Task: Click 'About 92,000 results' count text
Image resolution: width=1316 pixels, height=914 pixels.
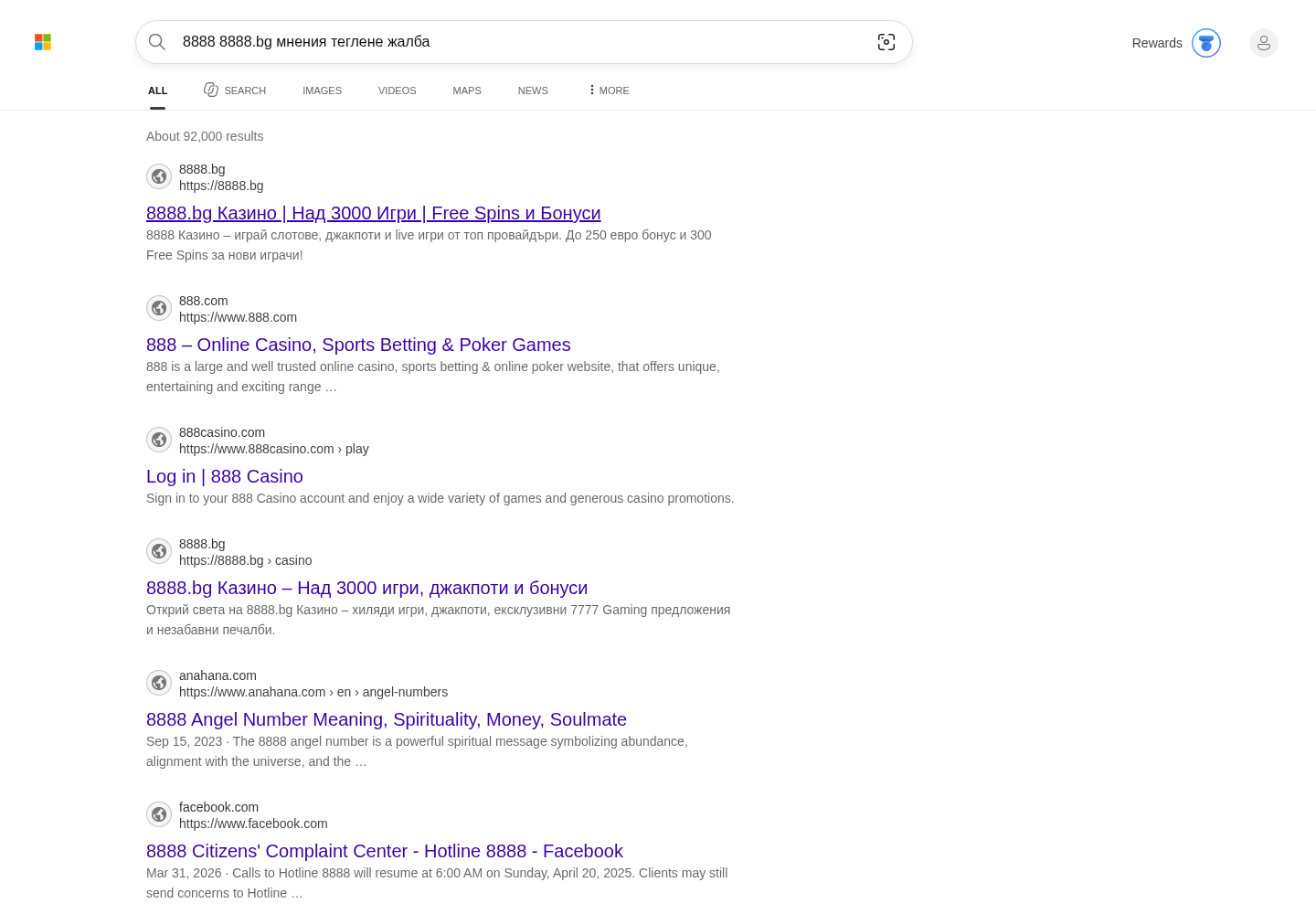Action: coord(205,136)
